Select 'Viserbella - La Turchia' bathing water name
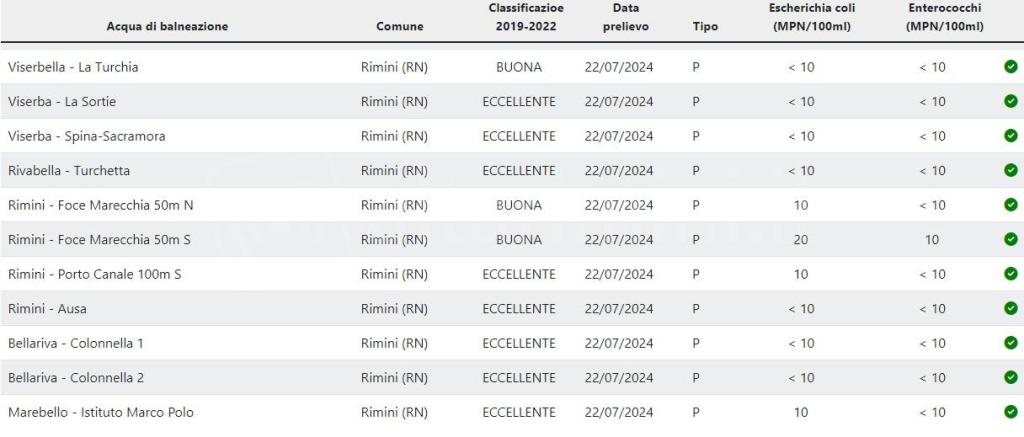Image resolution: width=1024 pixels, height=437 pixels. point(73,67)
